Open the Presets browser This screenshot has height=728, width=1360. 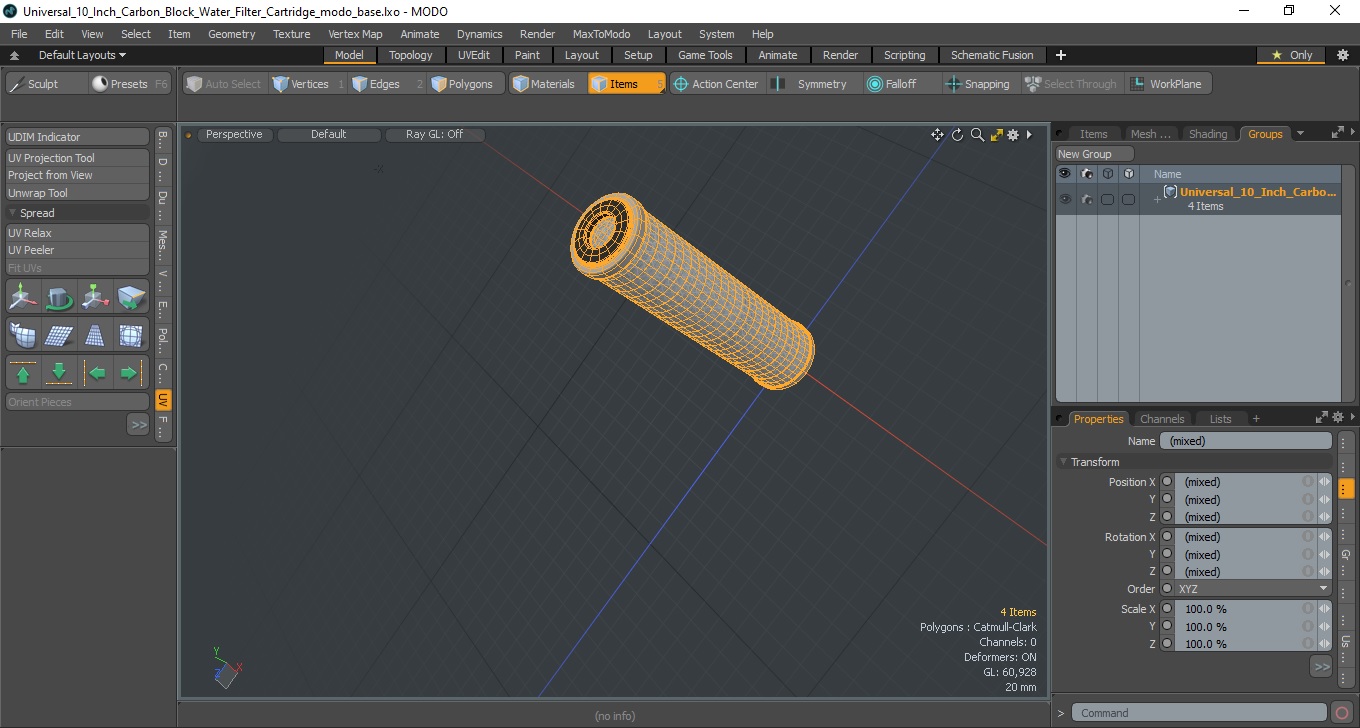tap(131, 84)
